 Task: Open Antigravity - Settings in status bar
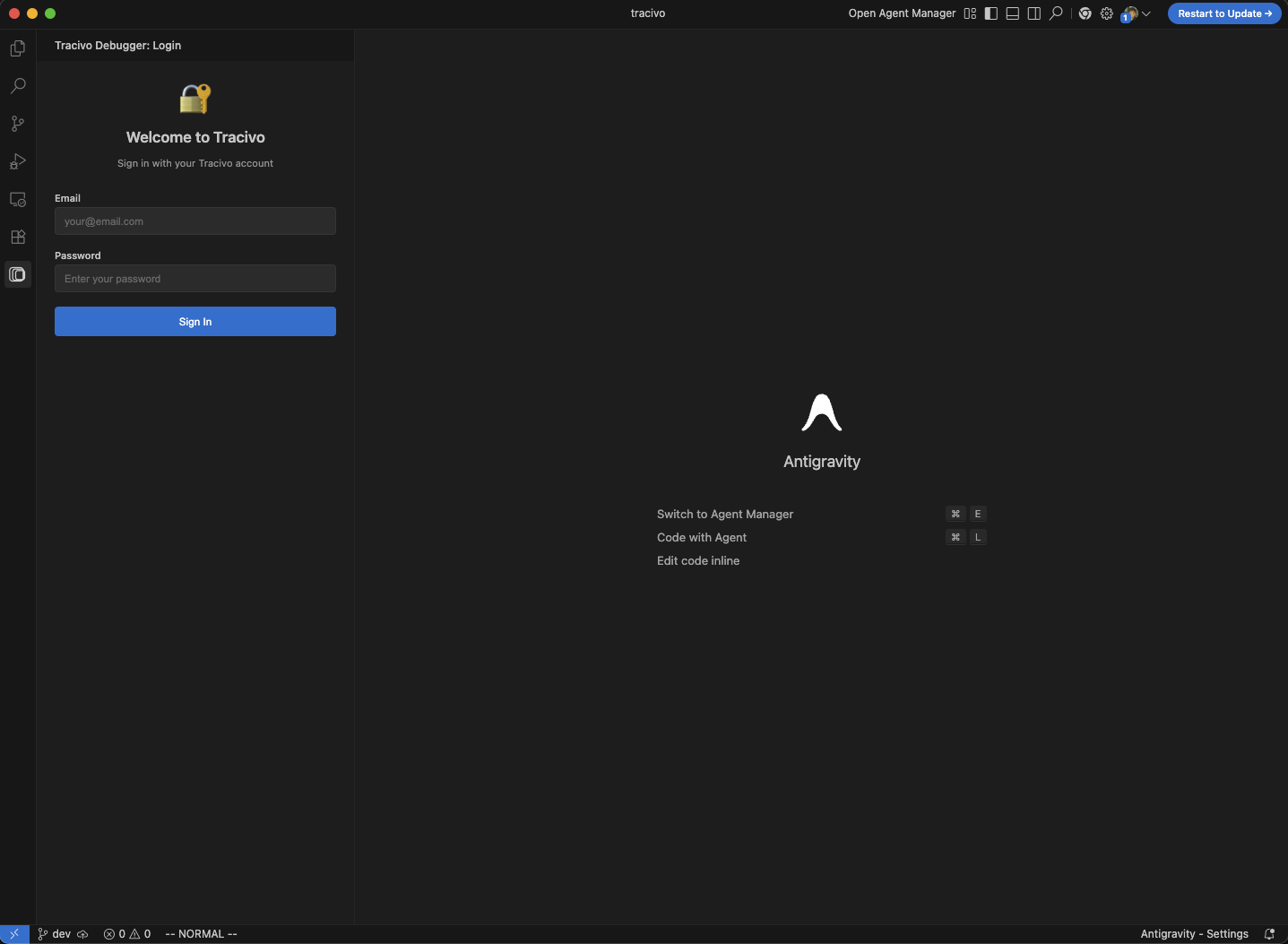tap(1194, 934)
